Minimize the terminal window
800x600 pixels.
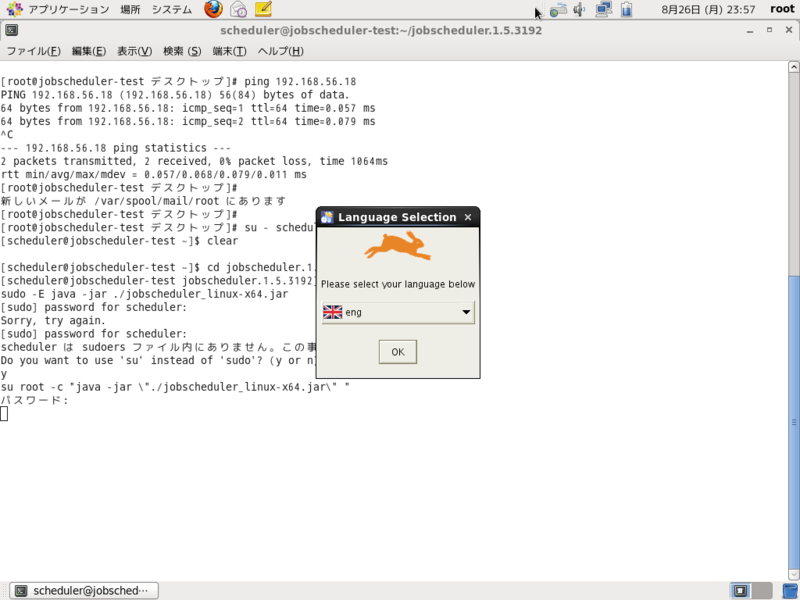coord(749,31)
